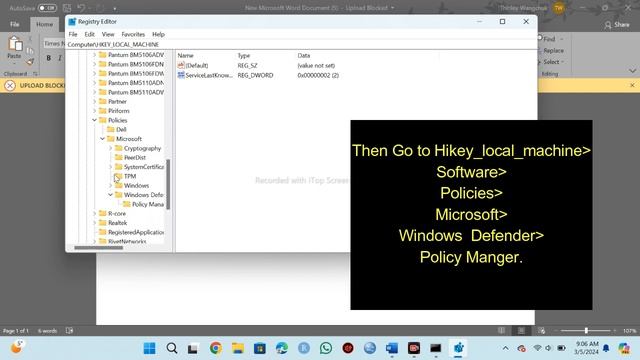The height and width of the screenshot is (360, 640).
Task: Select the Cryptography key folder
Action: point(138,148)
